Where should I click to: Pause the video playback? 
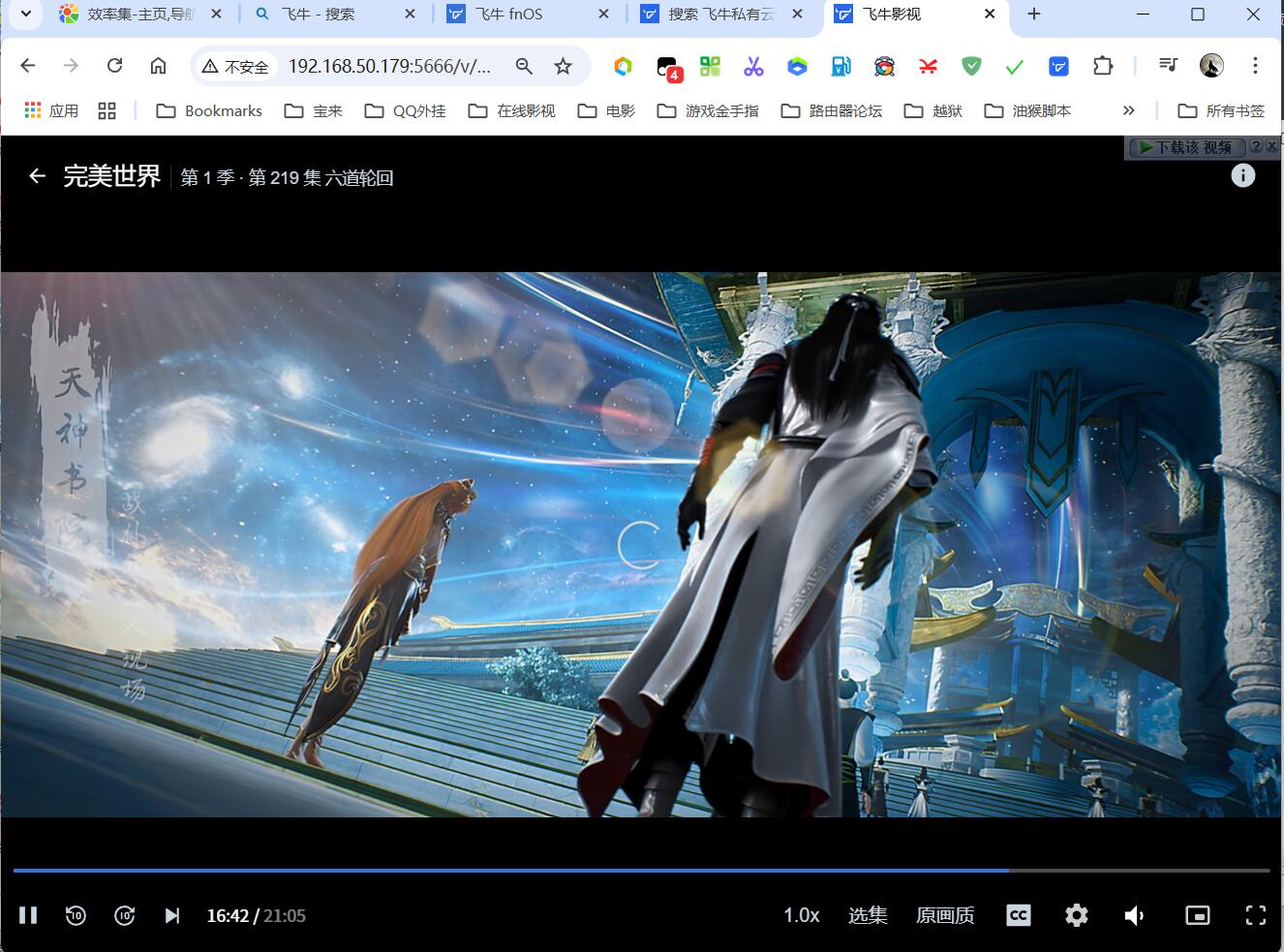pos(28,915)
